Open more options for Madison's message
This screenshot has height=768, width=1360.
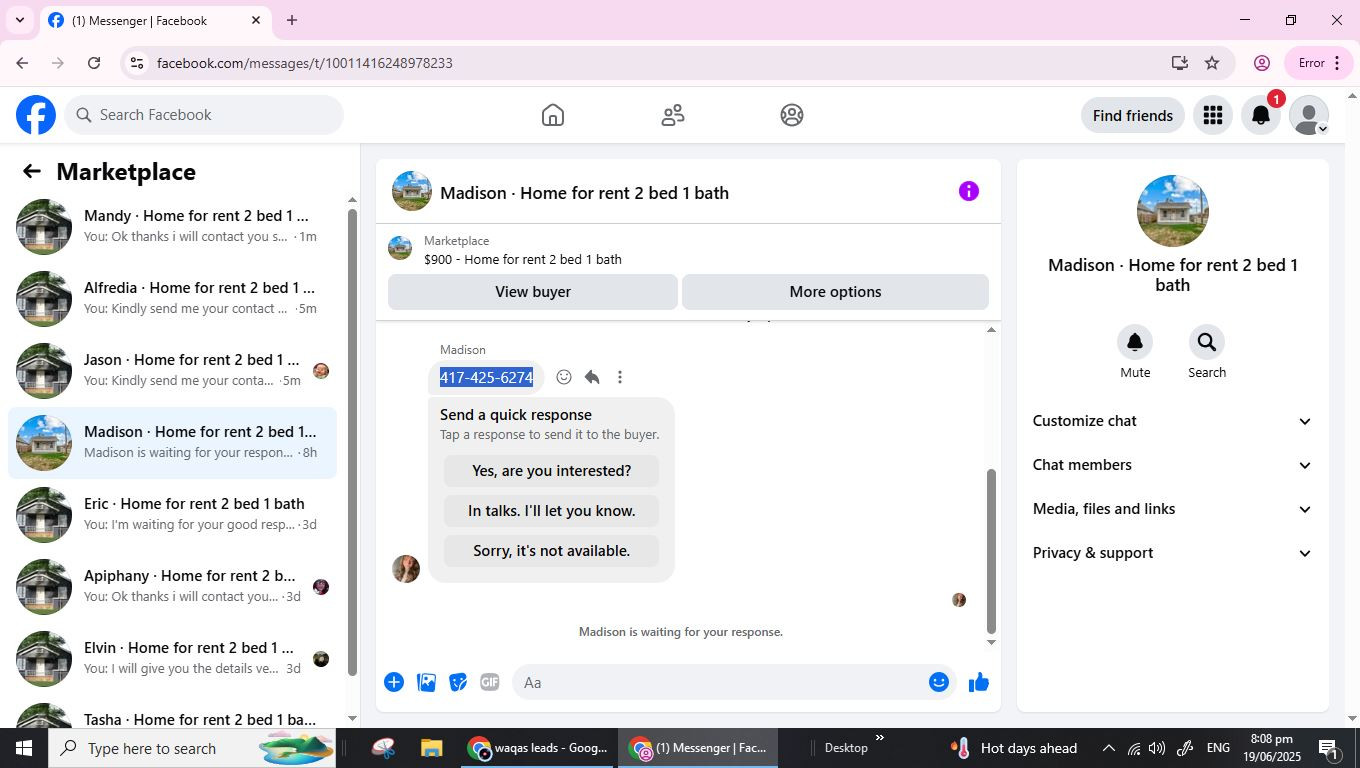(x=620, y=377)
